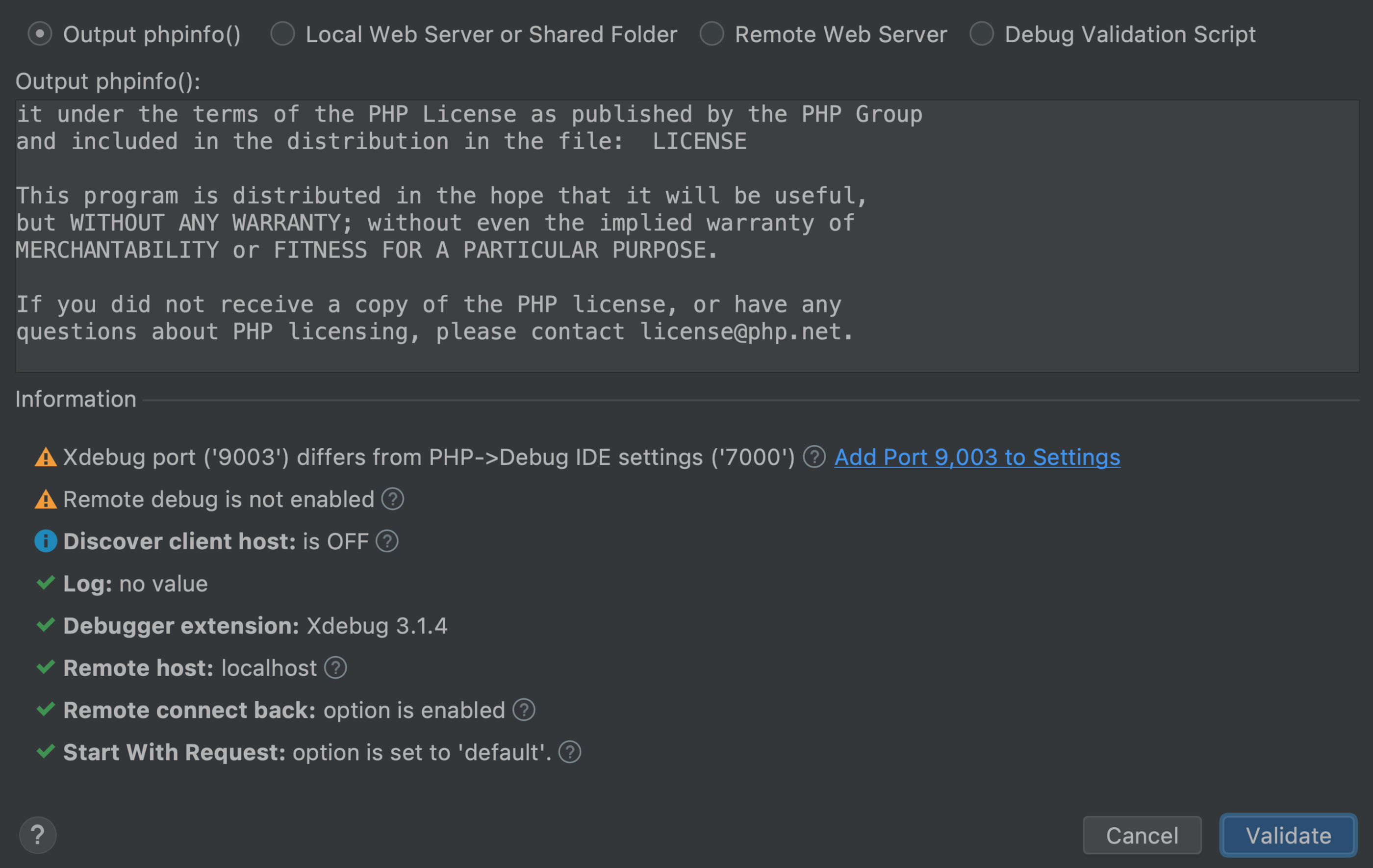
Task: Open help icon for Start With Request
Action: pos(570,752)
